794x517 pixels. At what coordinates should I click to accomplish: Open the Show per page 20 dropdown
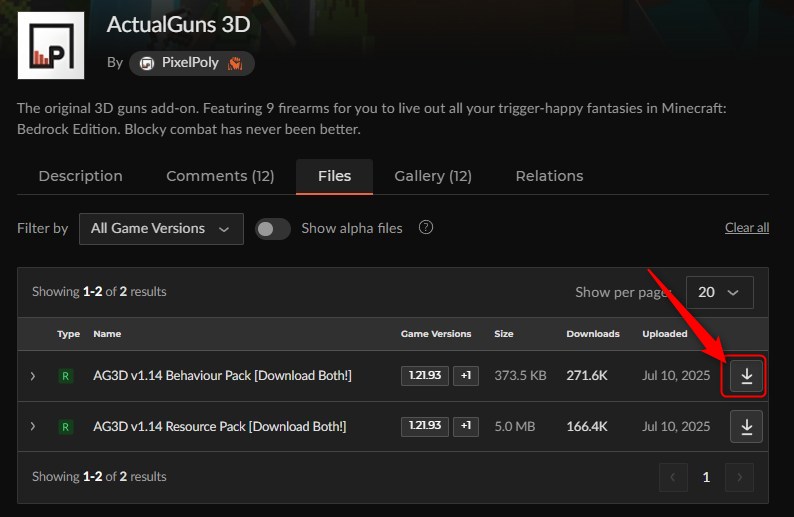[720, 292]
